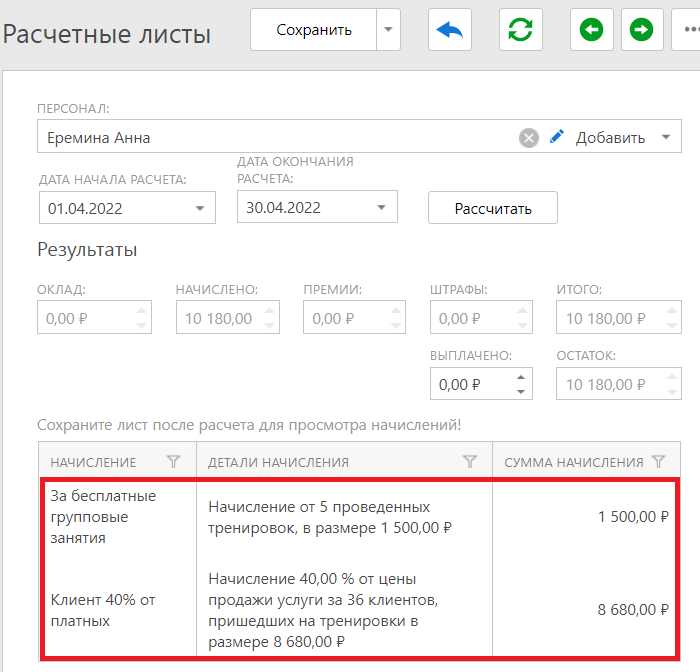Click Добавить in the personnel field
700x672 pixels.
click(x=610, y=138)
